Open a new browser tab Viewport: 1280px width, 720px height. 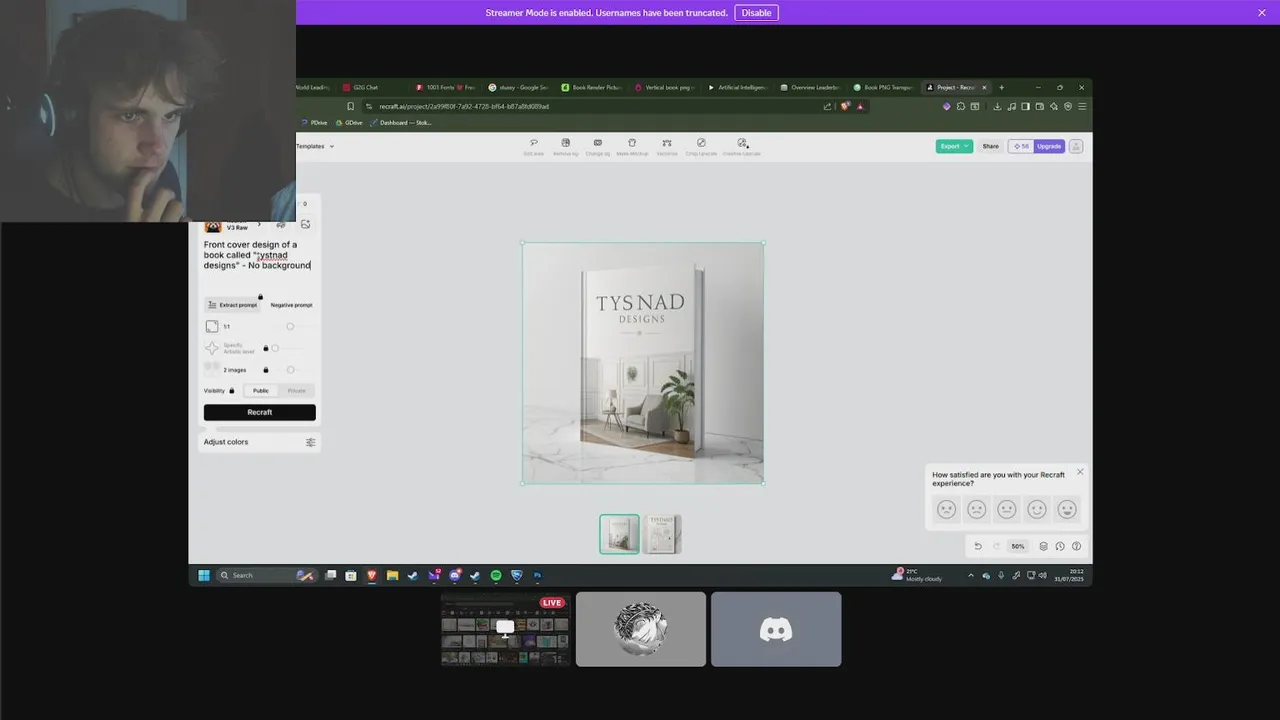coord(1001,87)
